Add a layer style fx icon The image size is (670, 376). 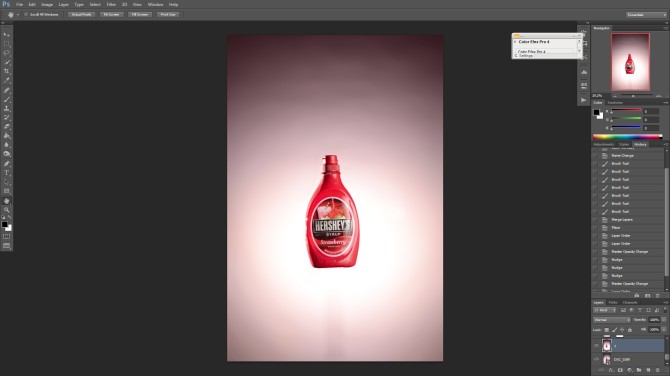tap(611, 370)
